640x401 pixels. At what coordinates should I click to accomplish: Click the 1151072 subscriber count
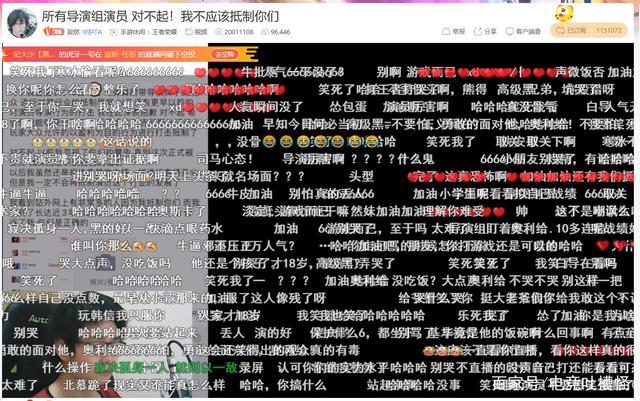click(609, 31)
